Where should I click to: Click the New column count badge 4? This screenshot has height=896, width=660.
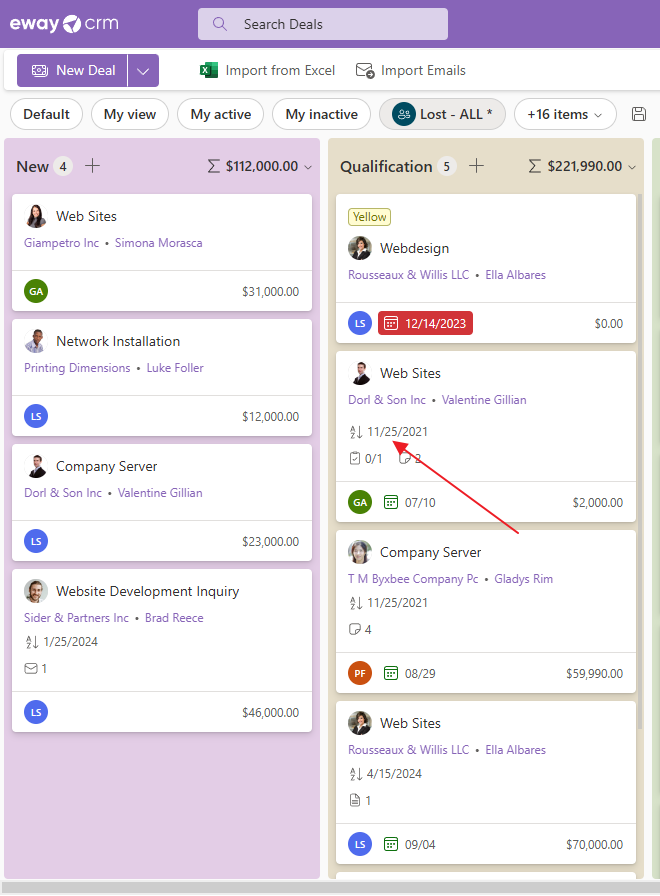[63, 167]
